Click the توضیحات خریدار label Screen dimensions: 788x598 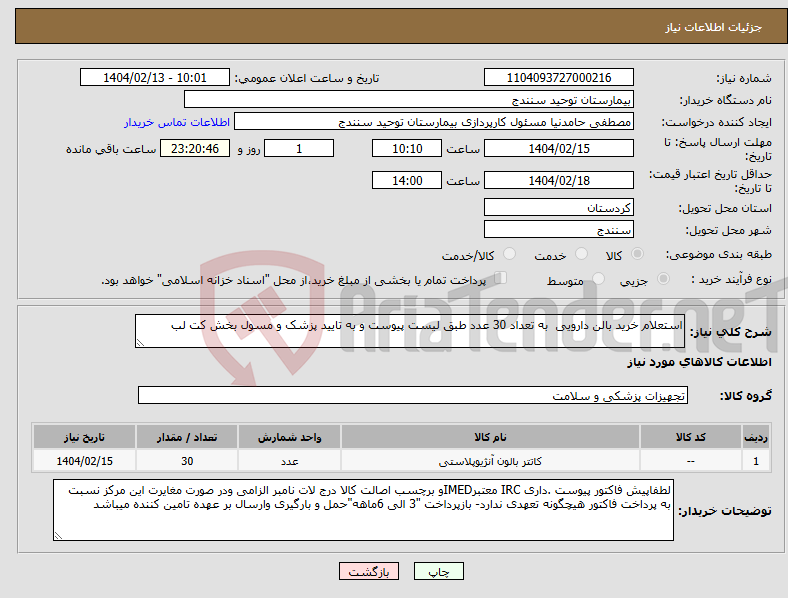(x=725, y=511)
